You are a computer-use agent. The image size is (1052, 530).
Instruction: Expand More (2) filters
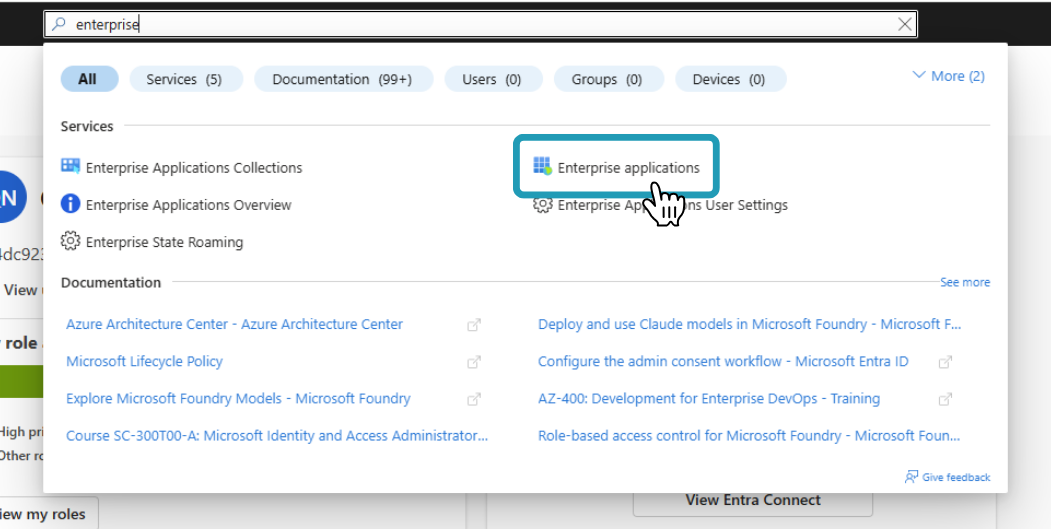(x=949, y=76)
